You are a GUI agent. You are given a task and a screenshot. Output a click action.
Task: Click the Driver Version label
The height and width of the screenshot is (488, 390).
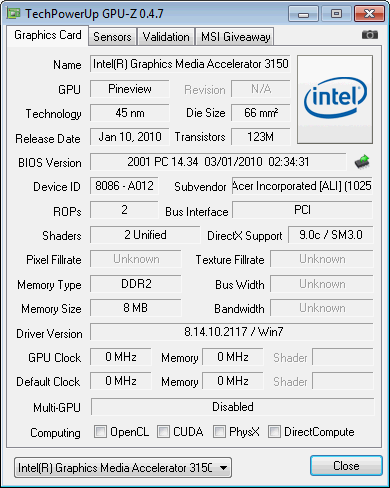49,334
